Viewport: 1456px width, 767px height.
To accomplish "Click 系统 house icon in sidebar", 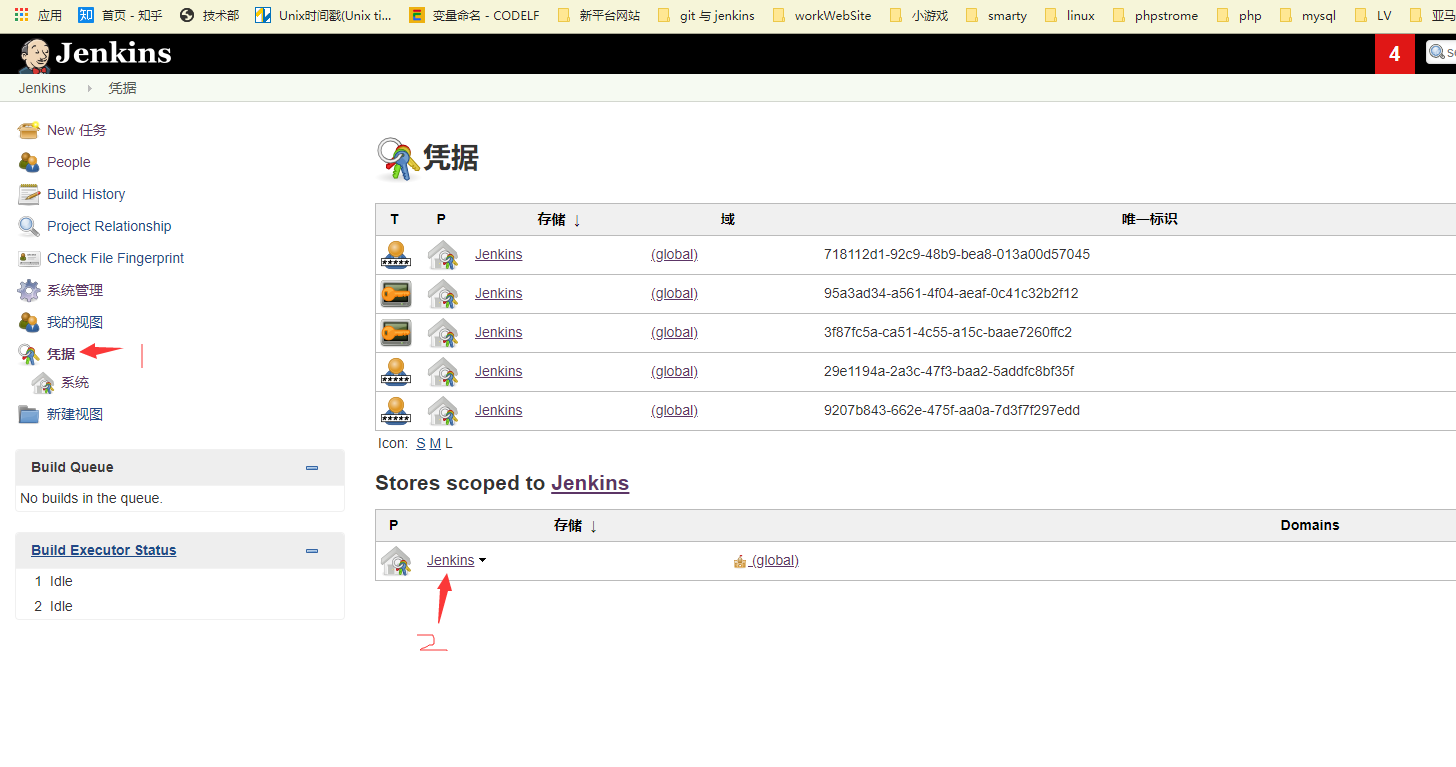I will click(43, 383).
